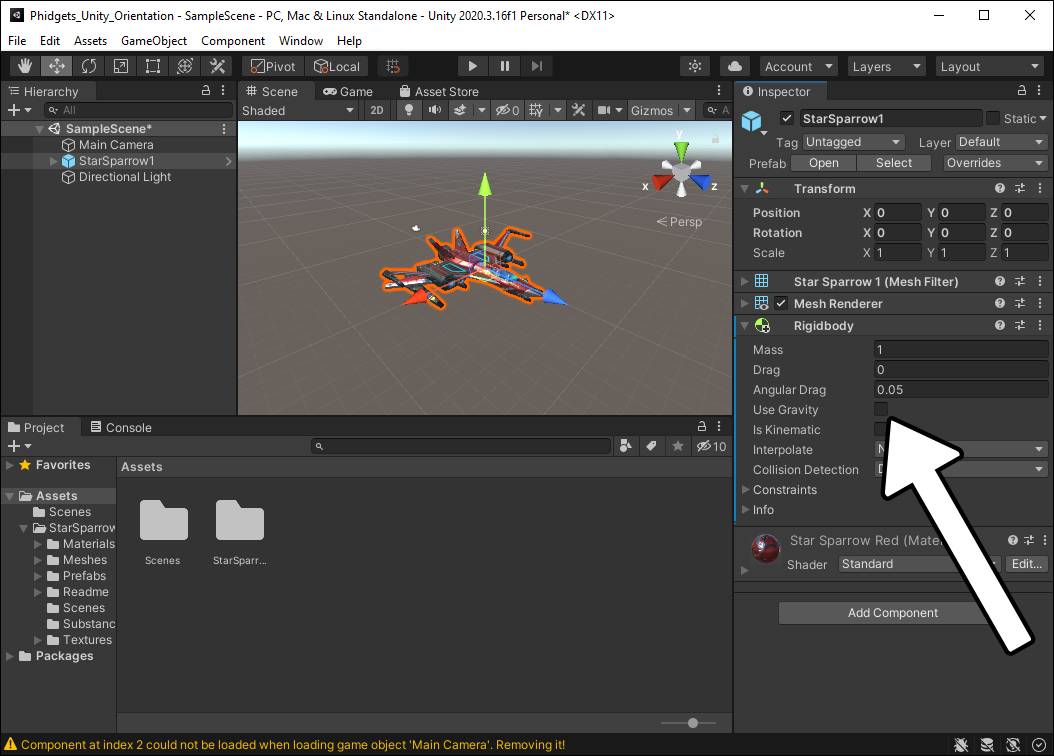Viewport: 1054px width, 756px height.
Task: Open the Component menu
Action: [x=233, y=40]
